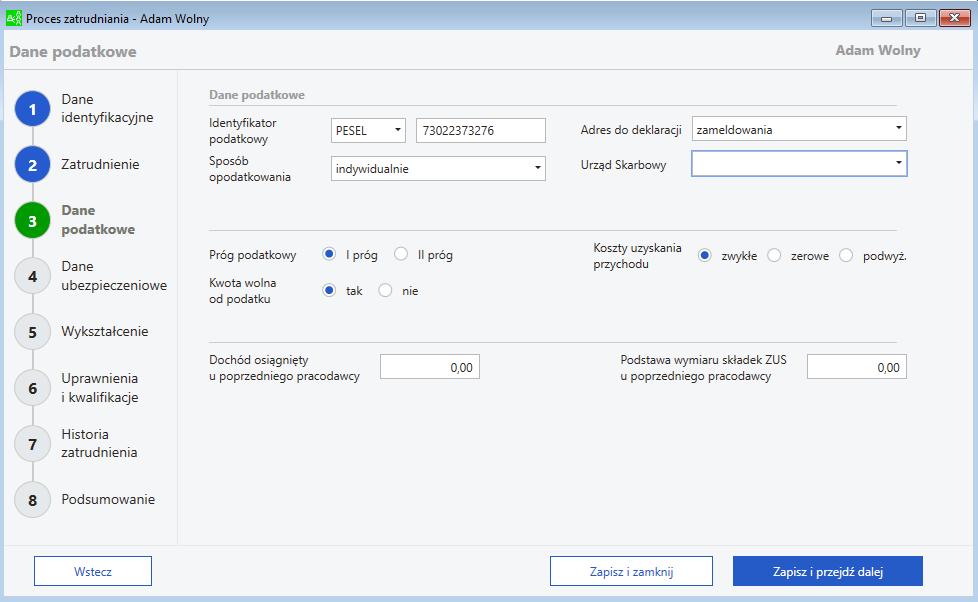The width and height of the screenshot is (978, 602).
Task: Open the Urząd Skarbowy dropdown
Action: tap(799, 163)
